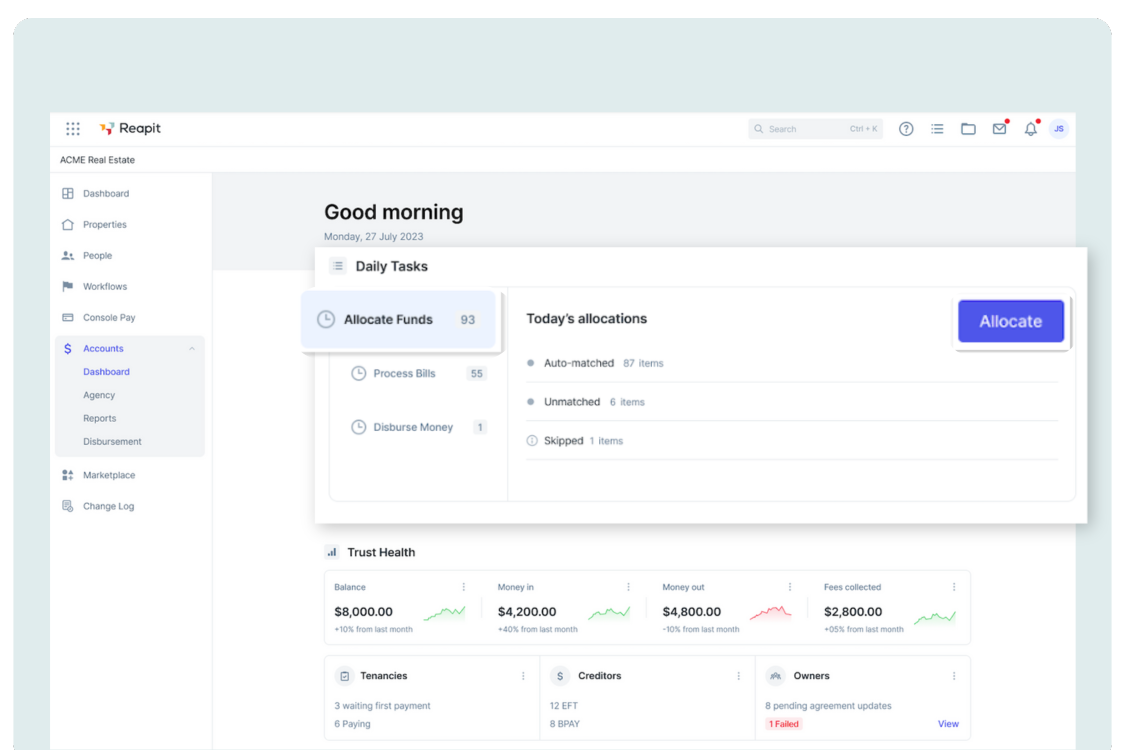The height and width of the screenshot is (750, 1125).
Task: Open the app launcher grid icon
Action: pos(72,128)
